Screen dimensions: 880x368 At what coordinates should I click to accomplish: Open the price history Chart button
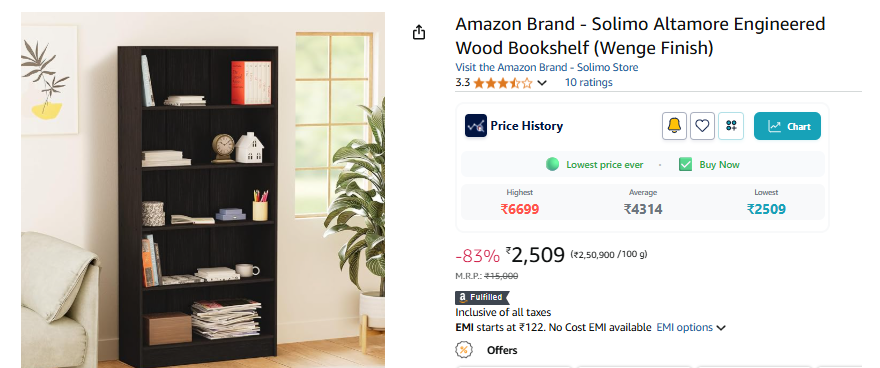pos(787,126)
